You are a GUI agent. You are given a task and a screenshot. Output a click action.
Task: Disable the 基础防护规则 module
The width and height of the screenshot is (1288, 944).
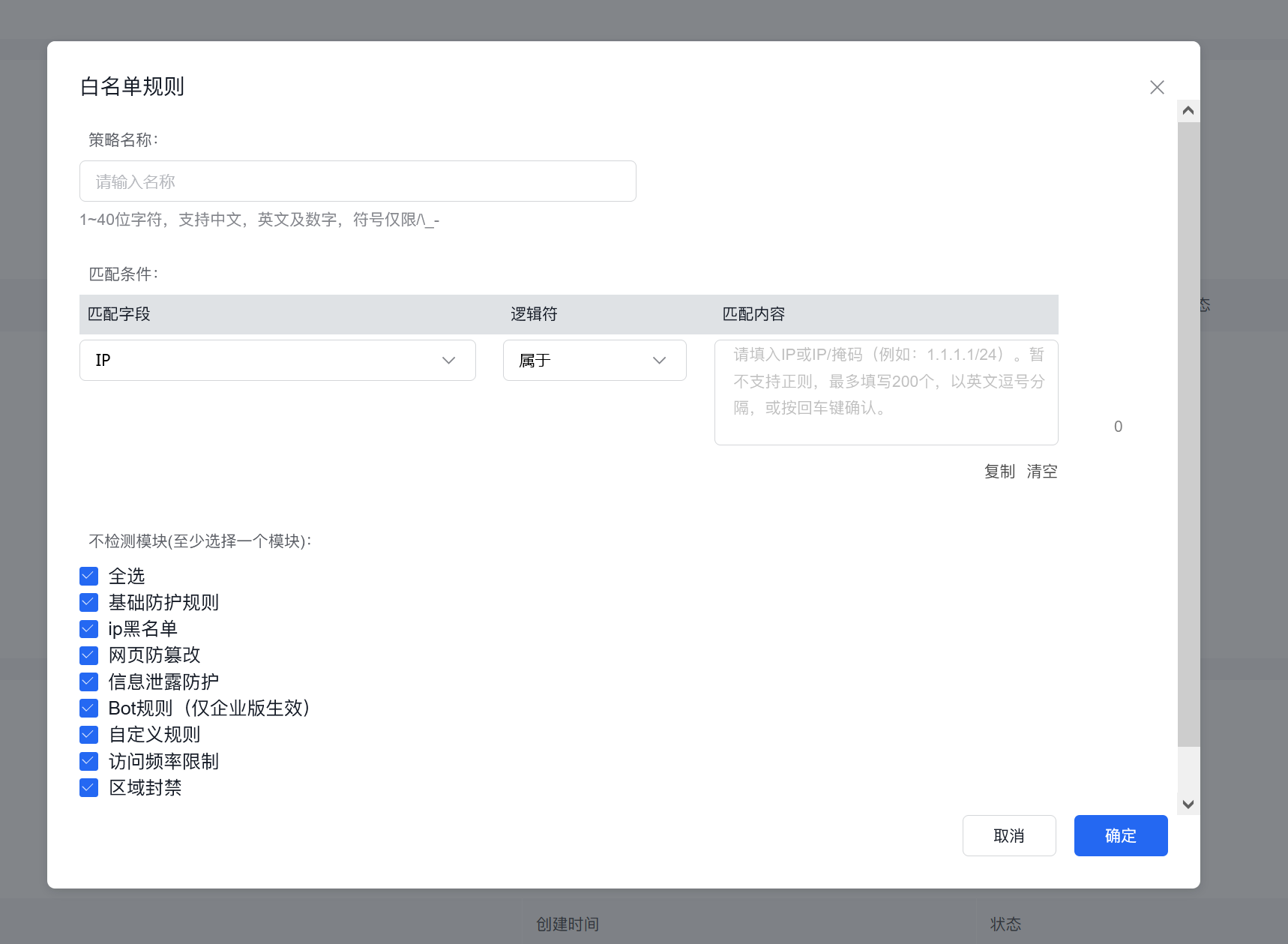(88, 602)
